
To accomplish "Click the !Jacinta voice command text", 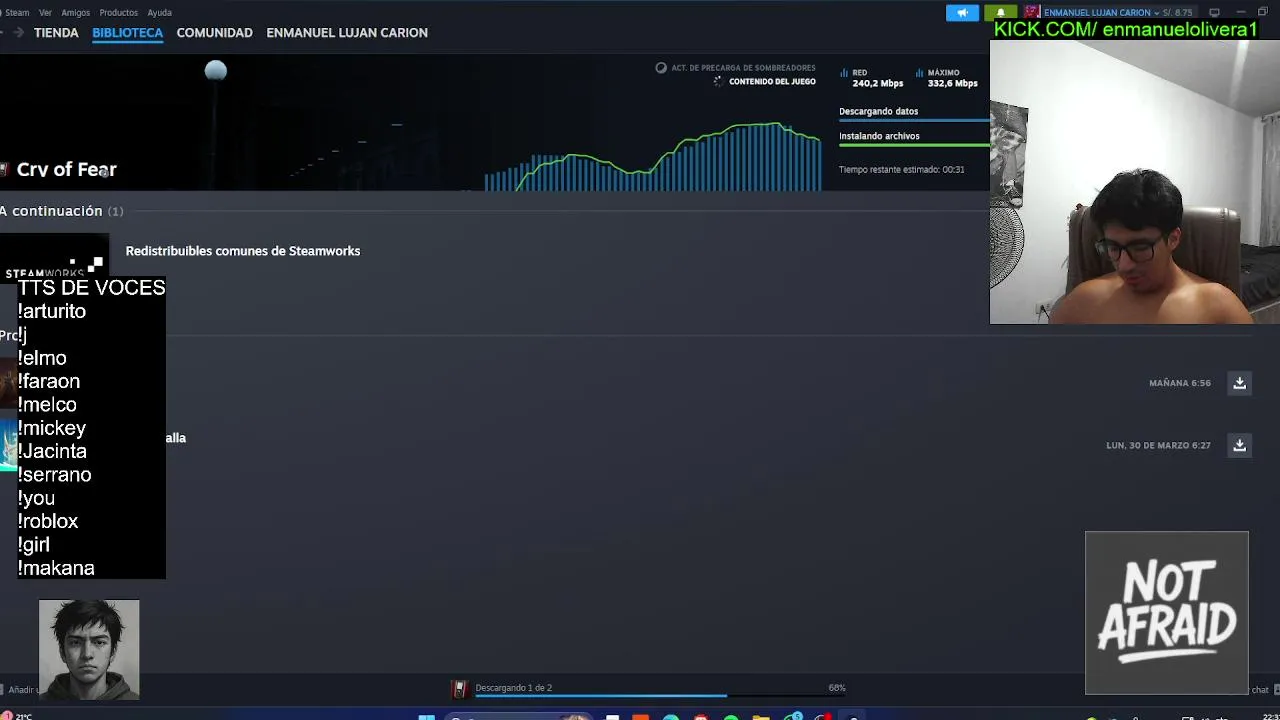I will point(52,451).
